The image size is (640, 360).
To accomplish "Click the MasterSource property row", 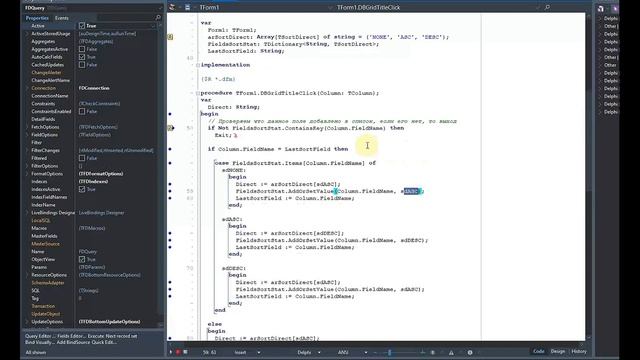I will tap(91, 244).
